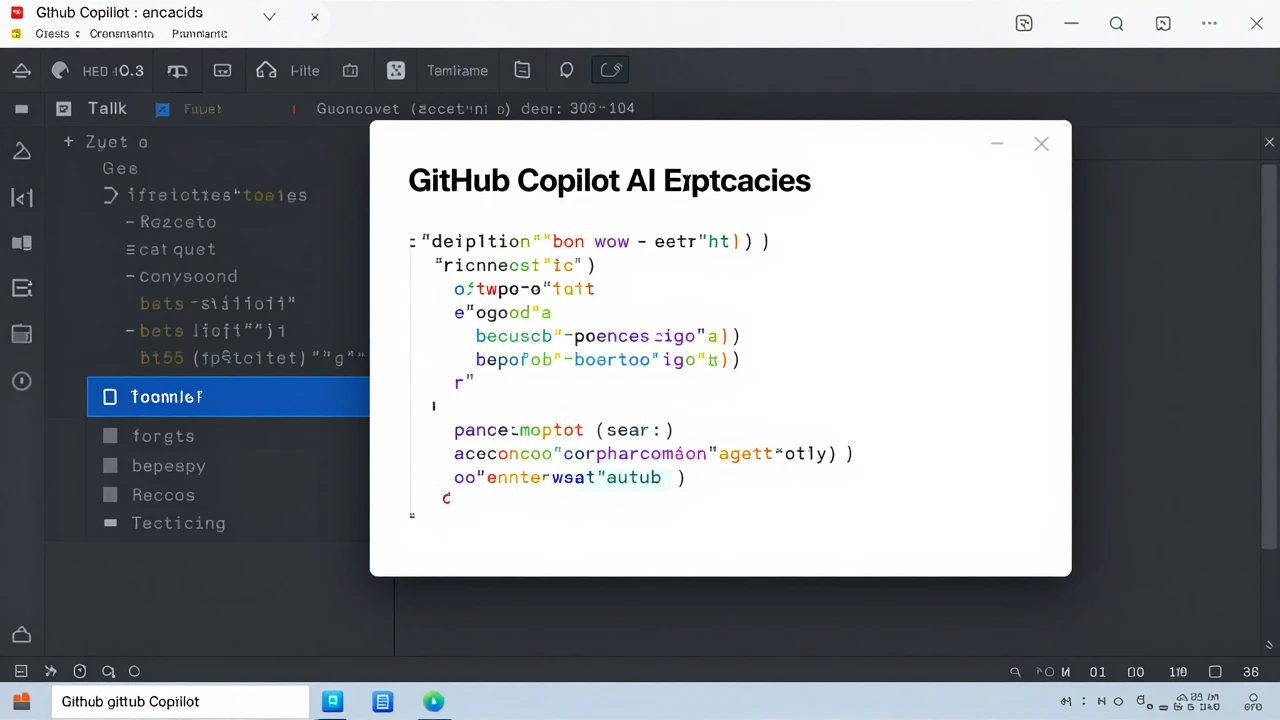Click the home icon left of Fllte
Screen dimensions: 1280x720
click(266, 70)
